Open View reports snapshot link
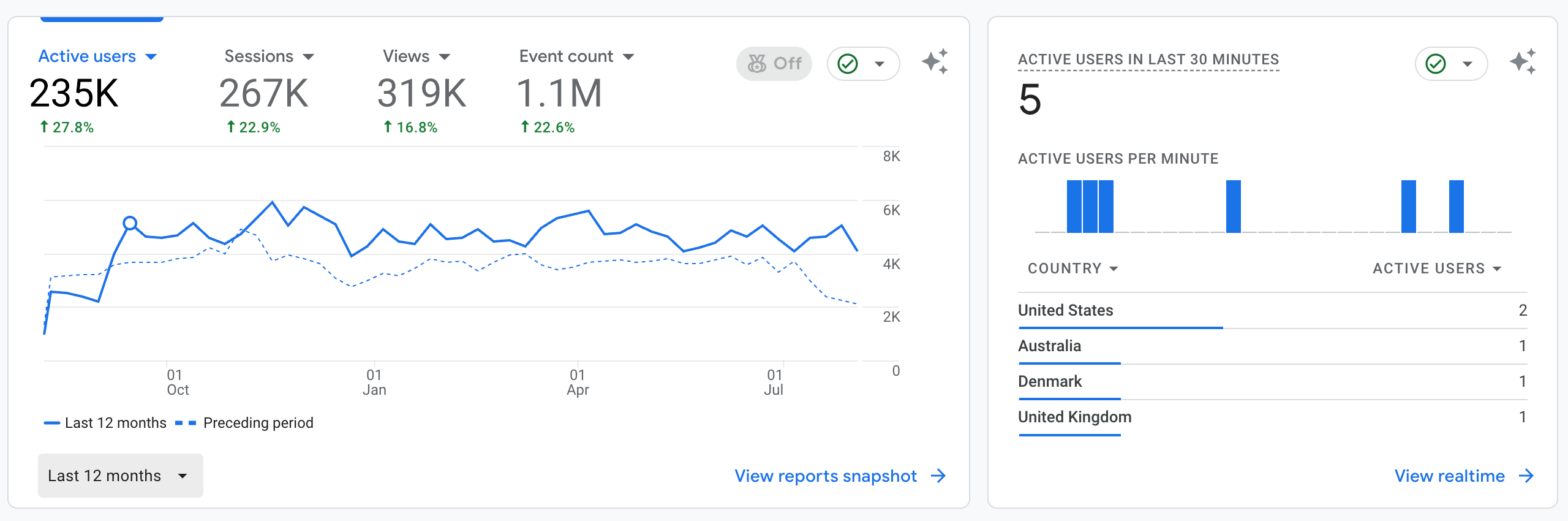 [825, 476]
